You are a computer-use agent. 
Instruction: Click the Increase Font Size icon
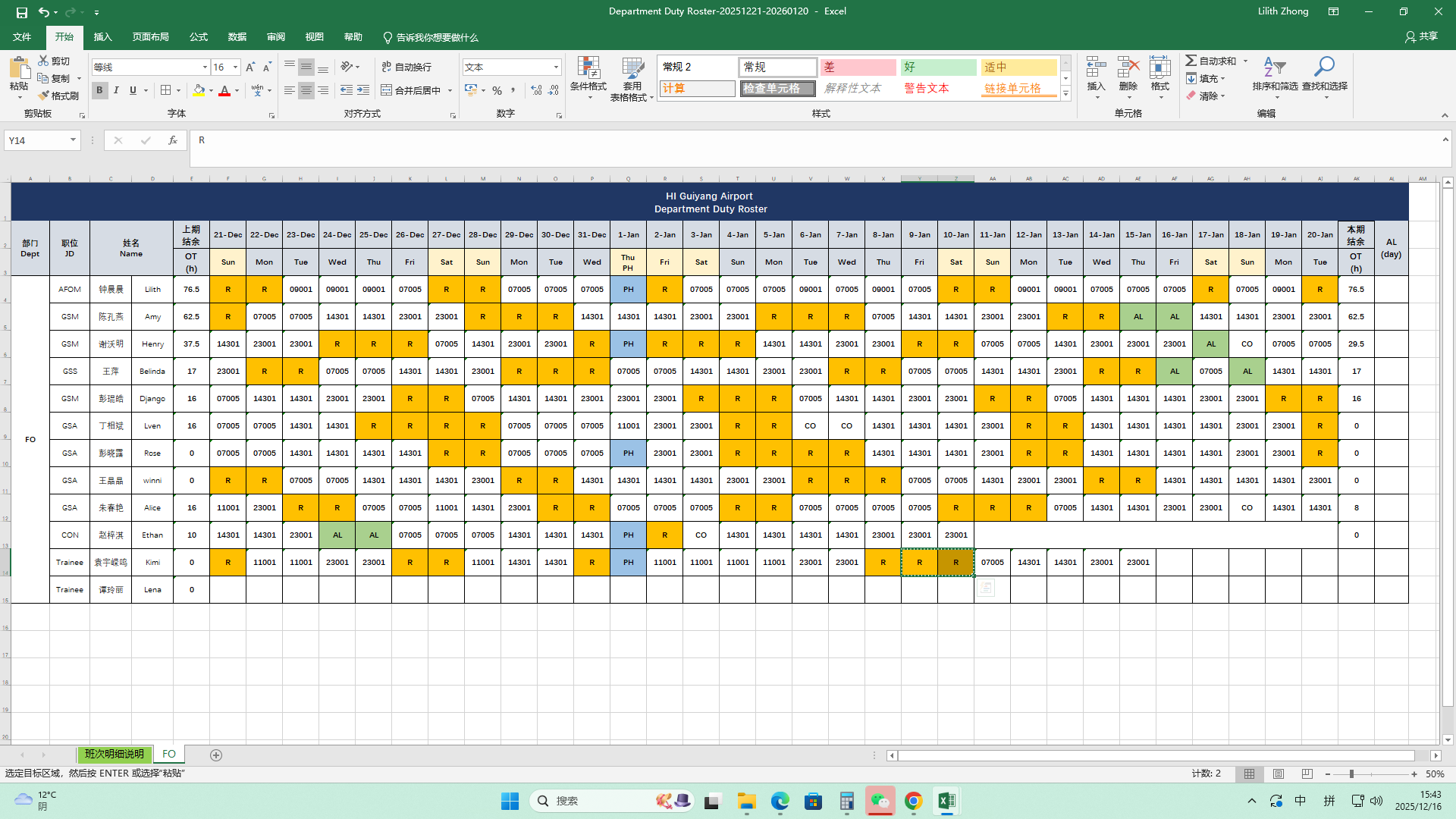pyautogui.click(x=250, y=67)
